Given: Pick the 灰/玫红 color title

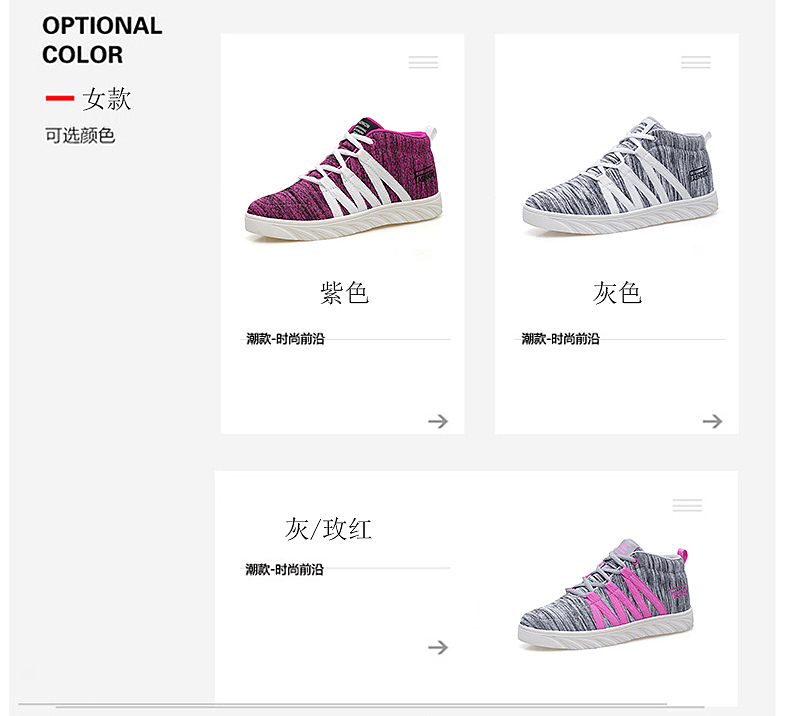Looking at the screenshot, I should click(x=328, y=528).
